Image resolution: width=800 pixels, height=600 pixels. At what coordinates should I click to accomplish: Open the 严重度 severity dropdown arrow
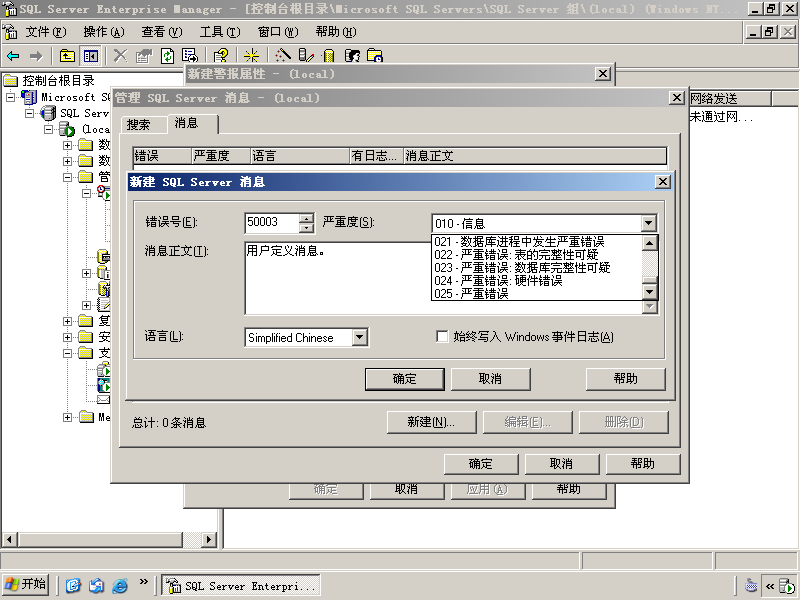point(648,223)
